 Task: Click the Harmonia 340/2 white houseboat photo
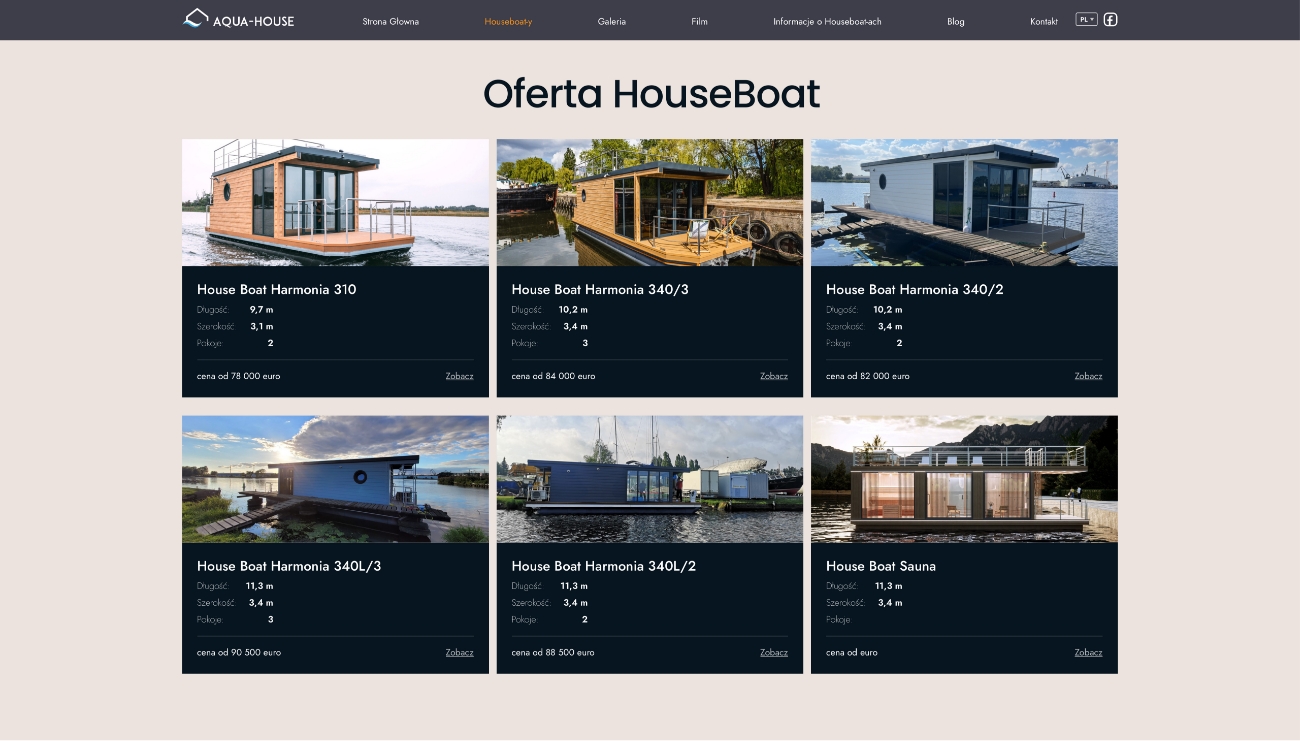coord(964,202)
